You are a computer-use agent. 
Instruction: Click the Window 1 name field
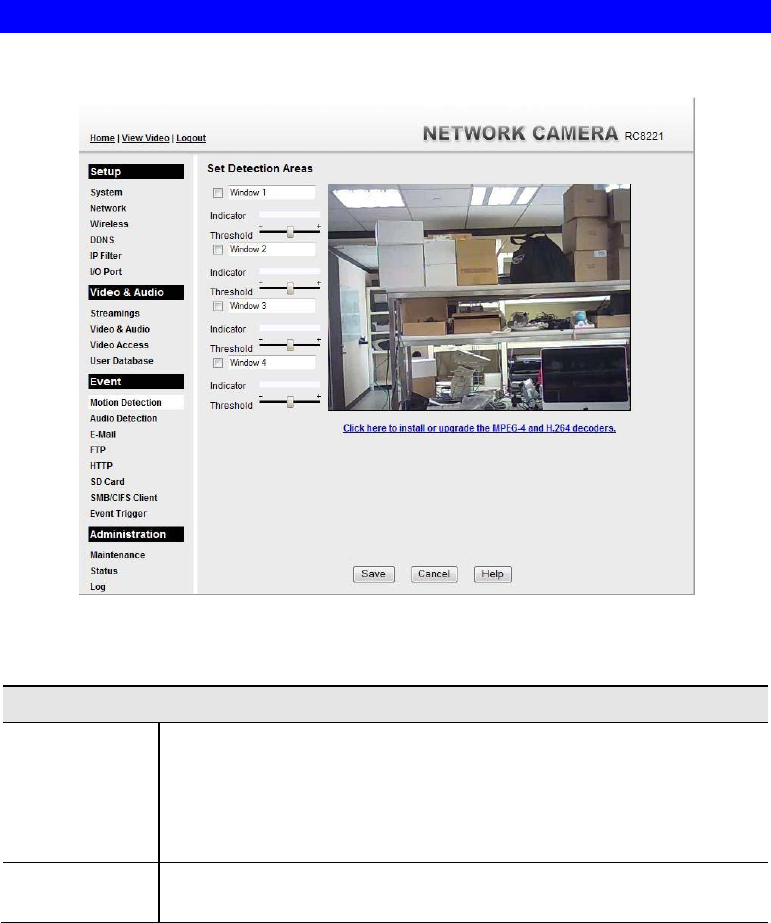pos(272,192)
